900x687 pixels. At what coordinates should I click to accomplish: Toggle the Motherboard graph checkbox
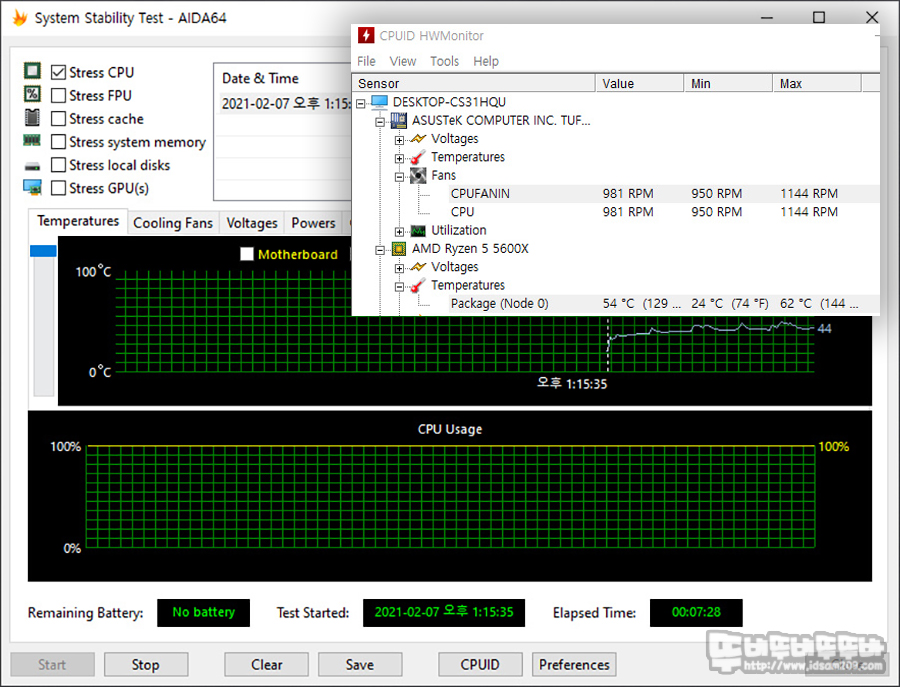coord(247,254)
